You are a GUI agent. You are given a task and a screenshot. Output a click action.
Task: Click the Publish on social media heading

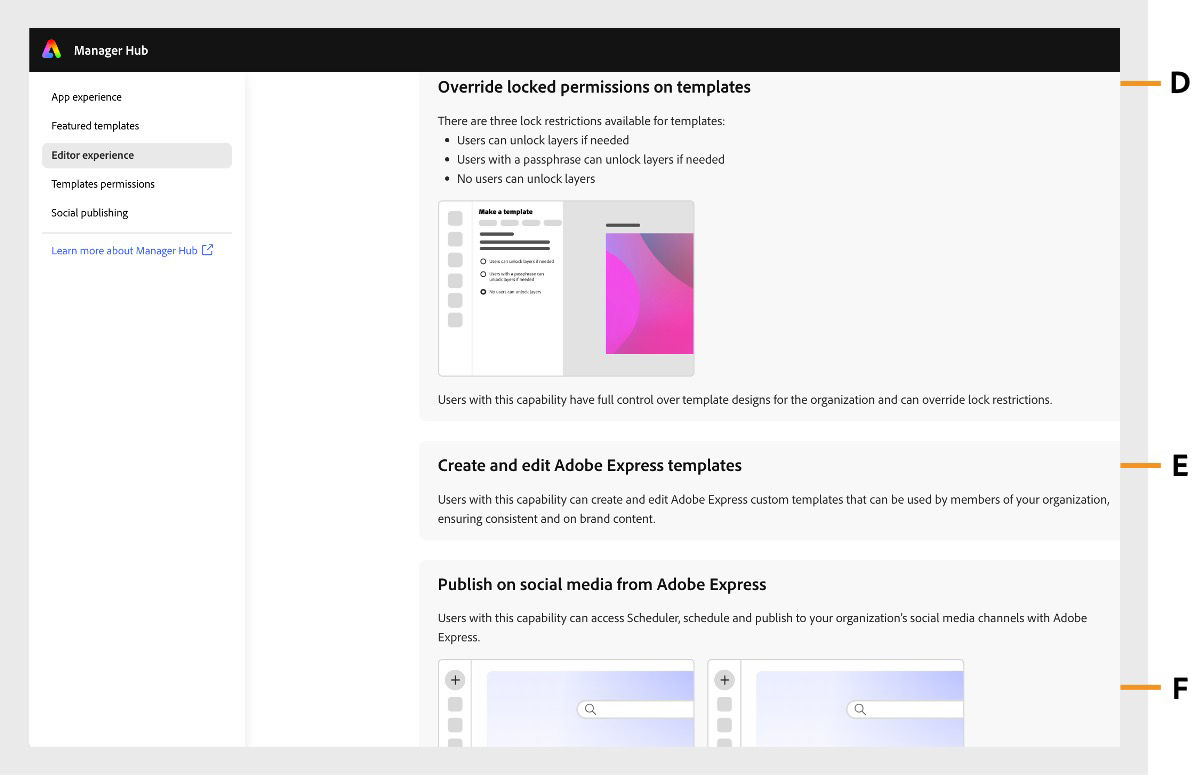click(602, 584)
